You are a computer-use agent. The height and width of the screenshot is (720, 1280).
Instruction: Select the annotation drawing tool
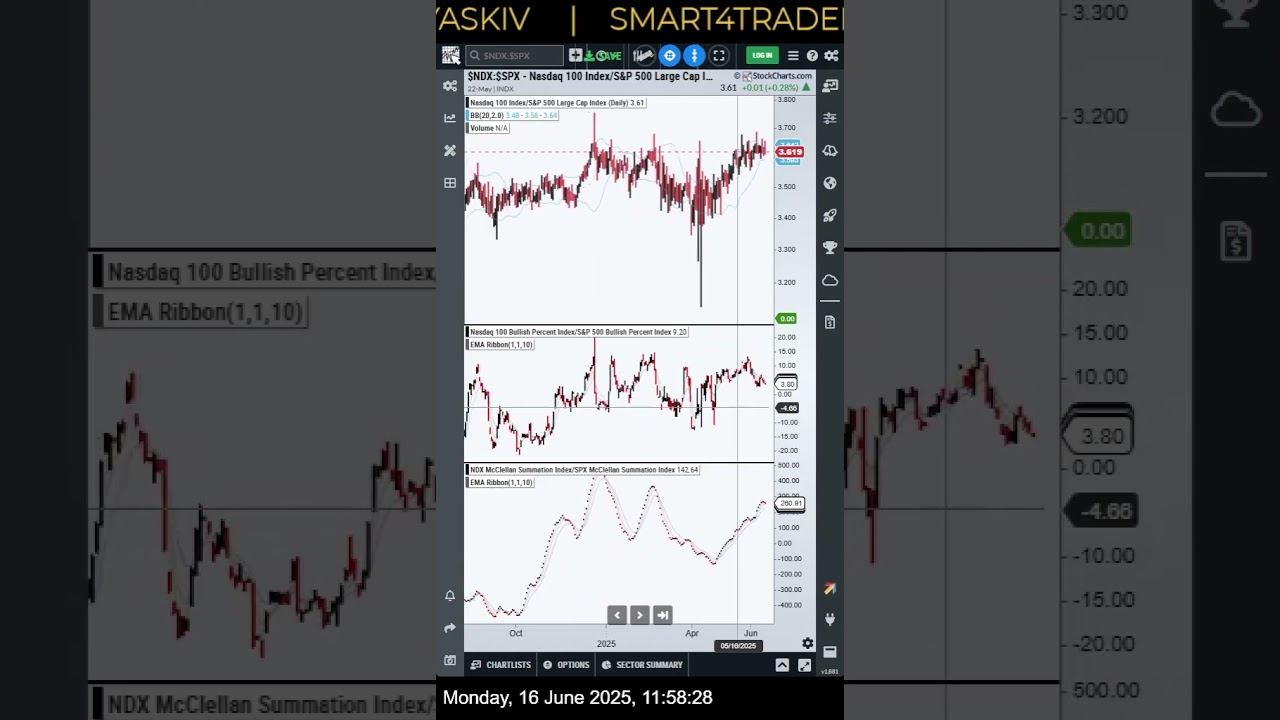click(x=643, y=56)
